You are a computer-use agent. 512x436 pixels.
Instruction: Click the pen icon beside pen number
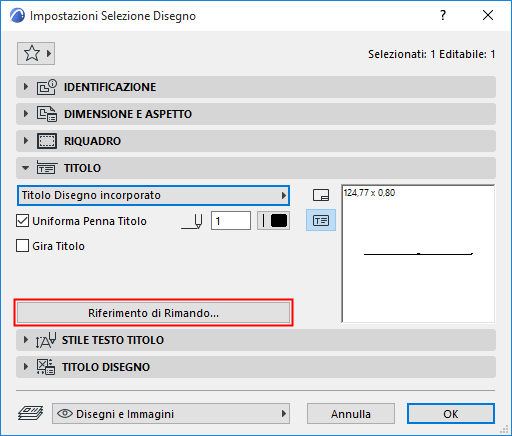(192, 221)
